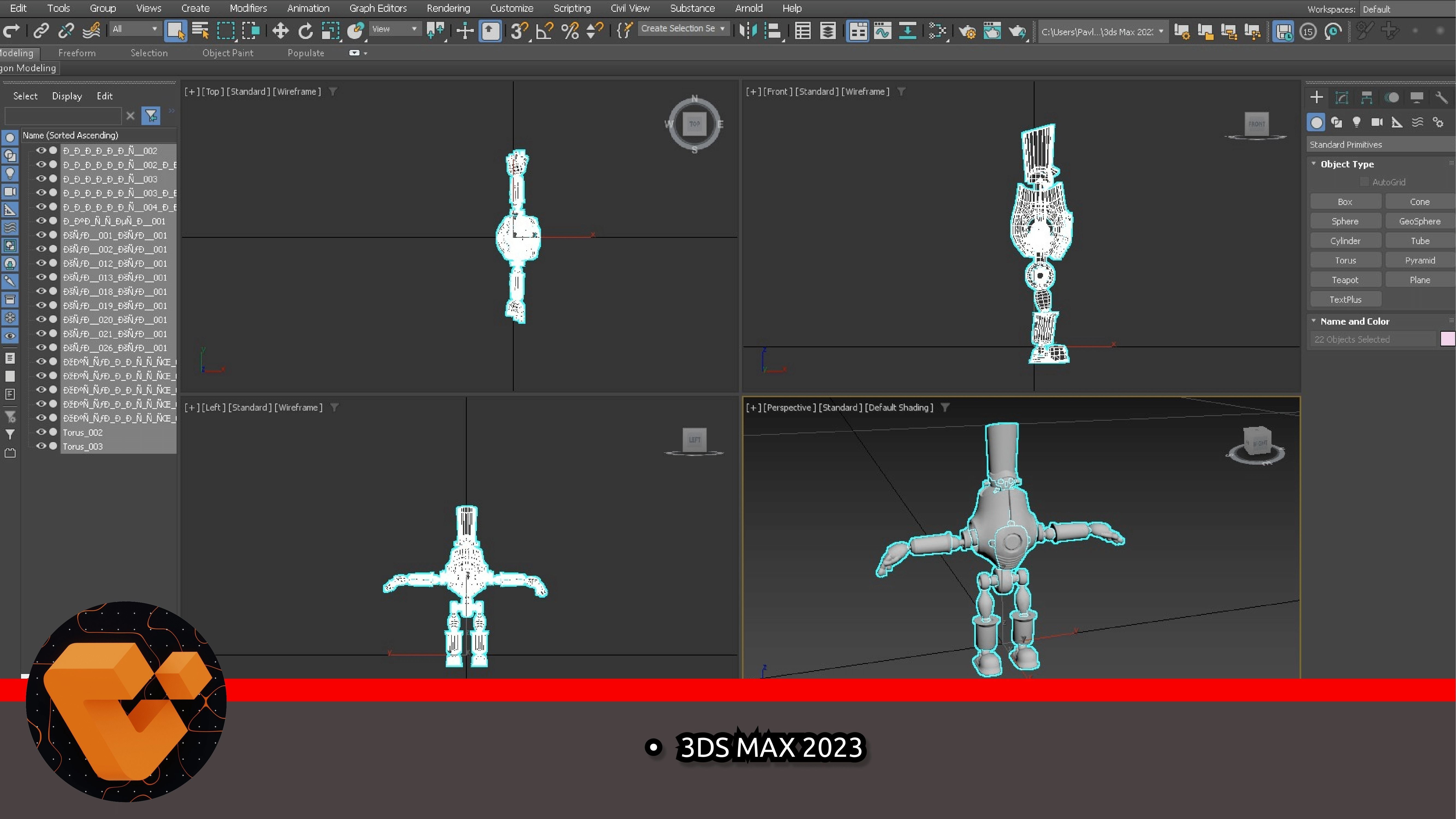Viewport: 1456px width, 819px height.
Task: Choose the Rectangular Selection Region icon
Action: [225, 31]
